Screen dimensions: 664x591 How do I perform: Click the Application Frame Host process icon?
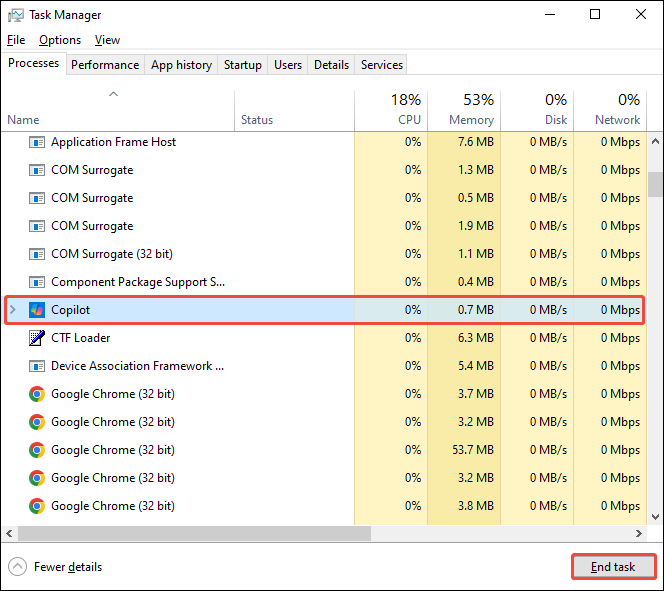point(37,142)
